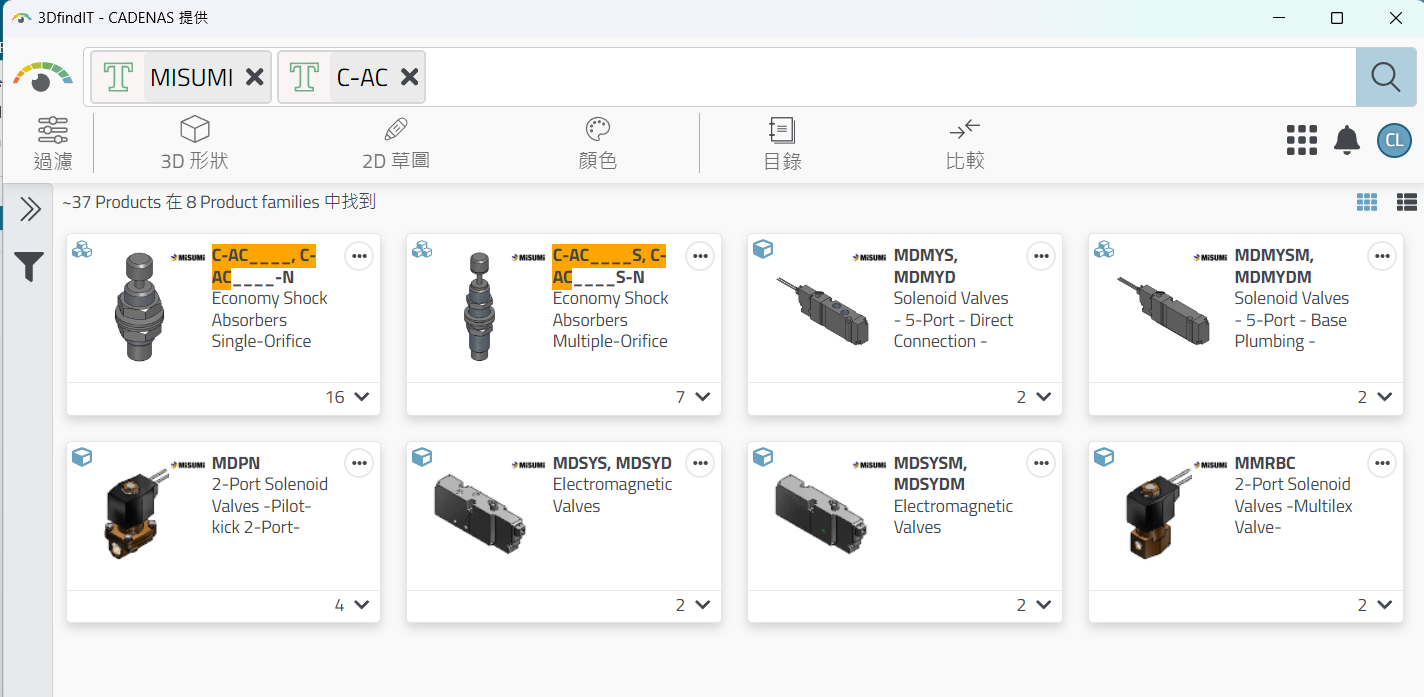The image size is (1424, 697).
Task: Expand the side panel with double chevron
Action: point(30,209)
